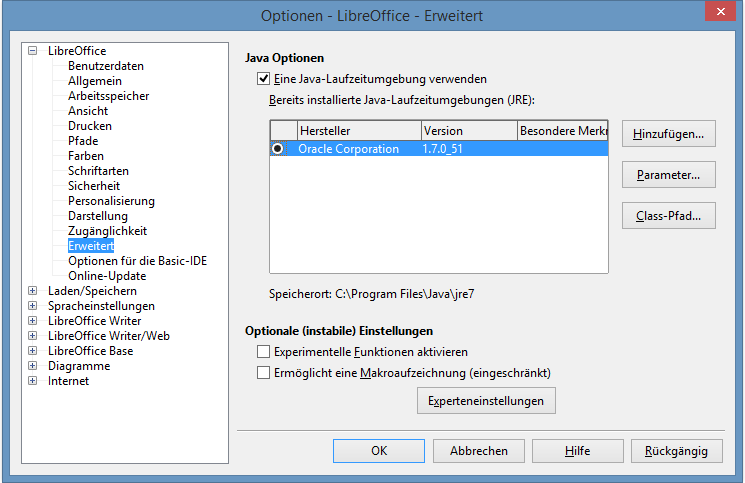745x483 pixels.
Task: Enable Experimentelle Funktionen aktivieren checkbox
Action: click(x=263, y=351)
